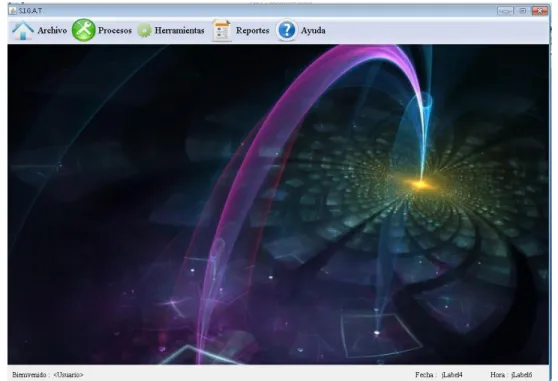Open the Ayuda menu label
Image resolution: width=558 pixels, height=381 pixels.
pos(313,31)
